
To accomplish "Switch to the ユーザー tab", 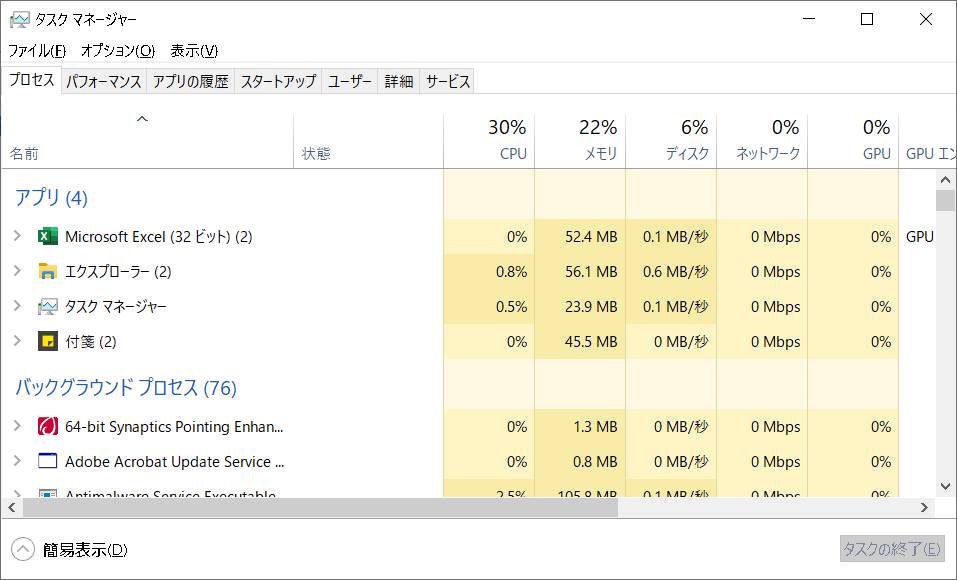I will pyautogui.click(x=350, y=81).
